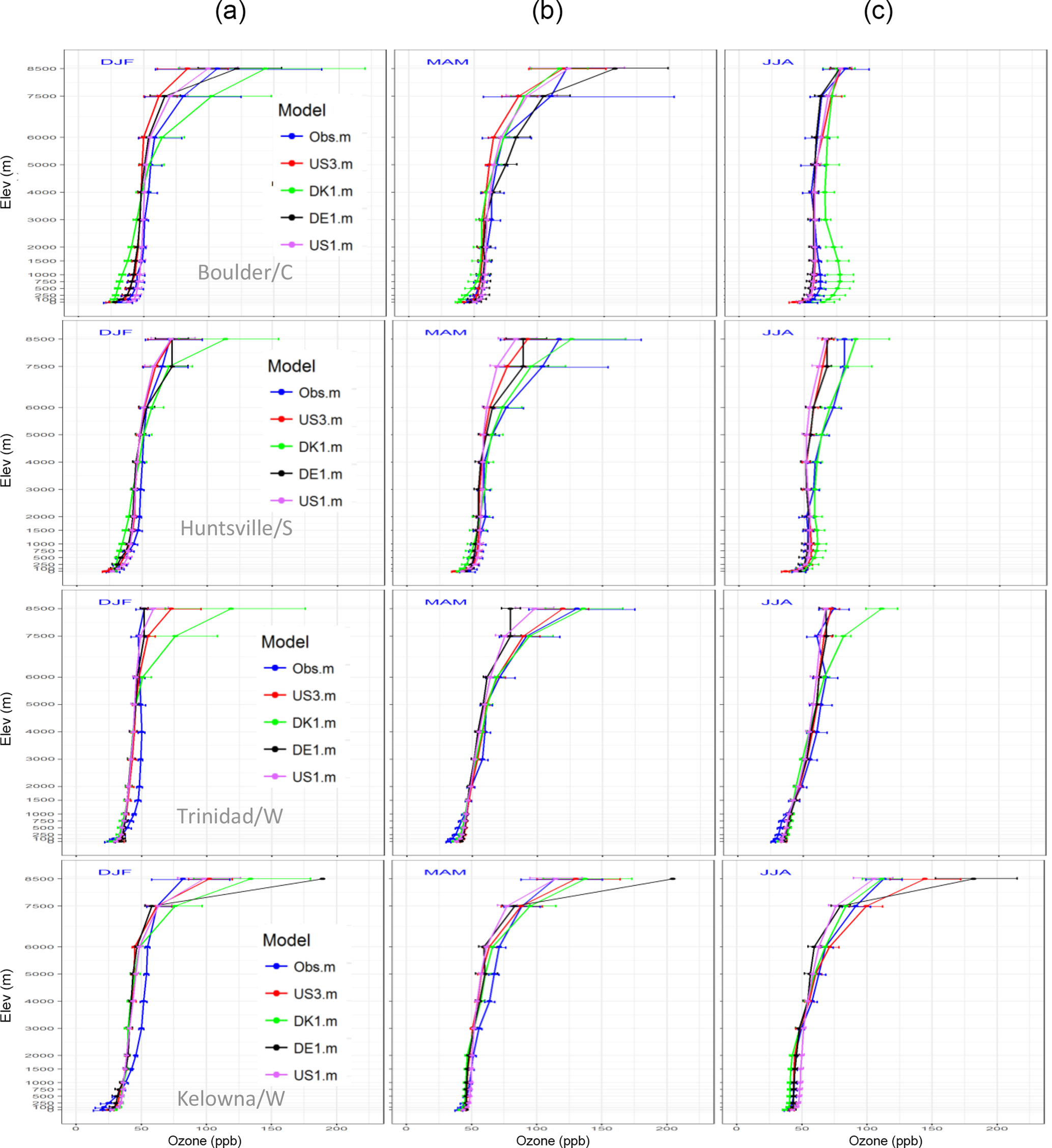Click the Model legend title in Boulder panel

(x=302, y=110)
